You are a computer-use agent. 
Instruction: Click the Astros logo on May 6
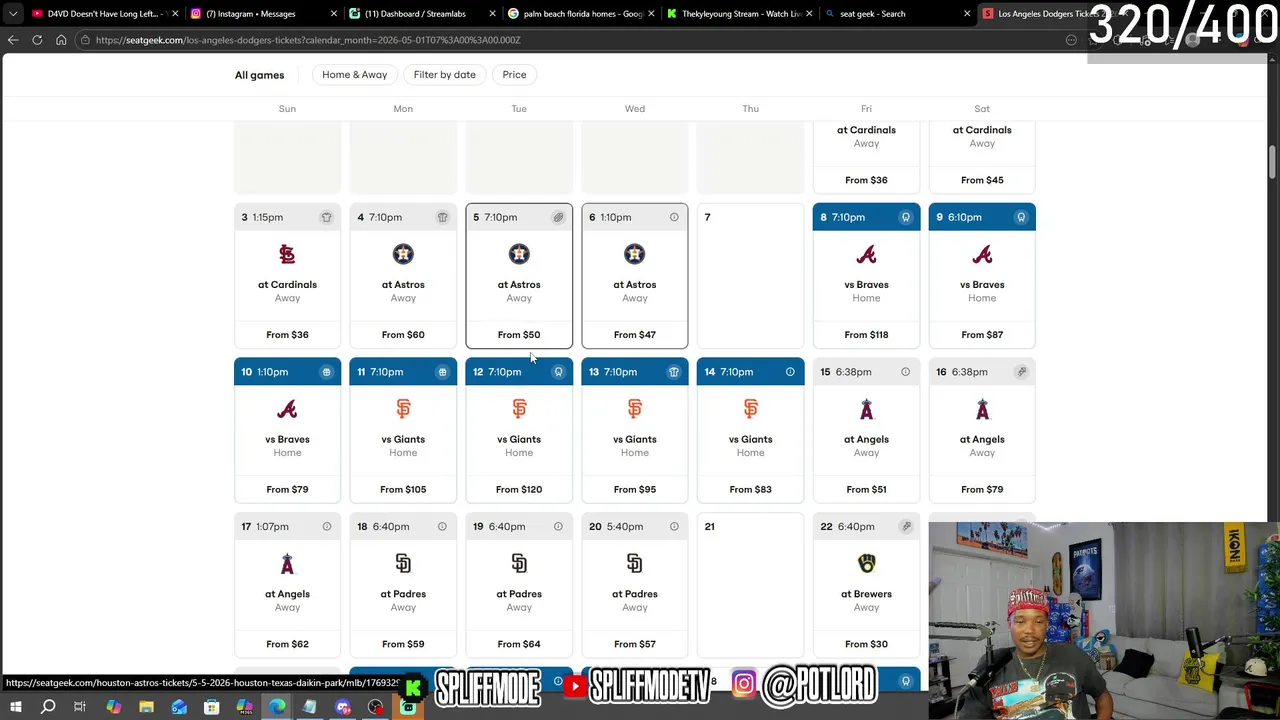(635, 255)
